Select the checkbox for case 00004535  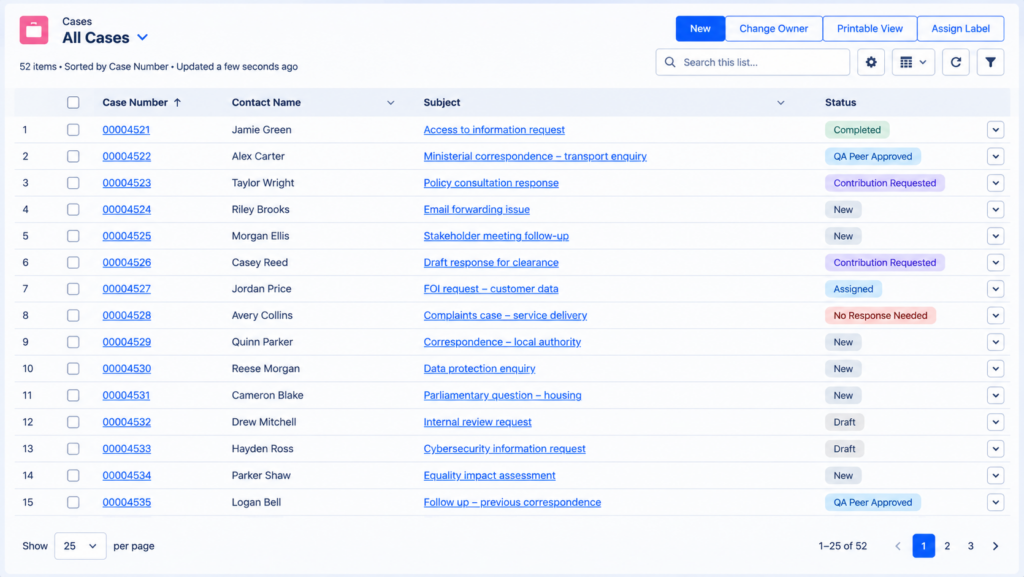coord(73,503)
